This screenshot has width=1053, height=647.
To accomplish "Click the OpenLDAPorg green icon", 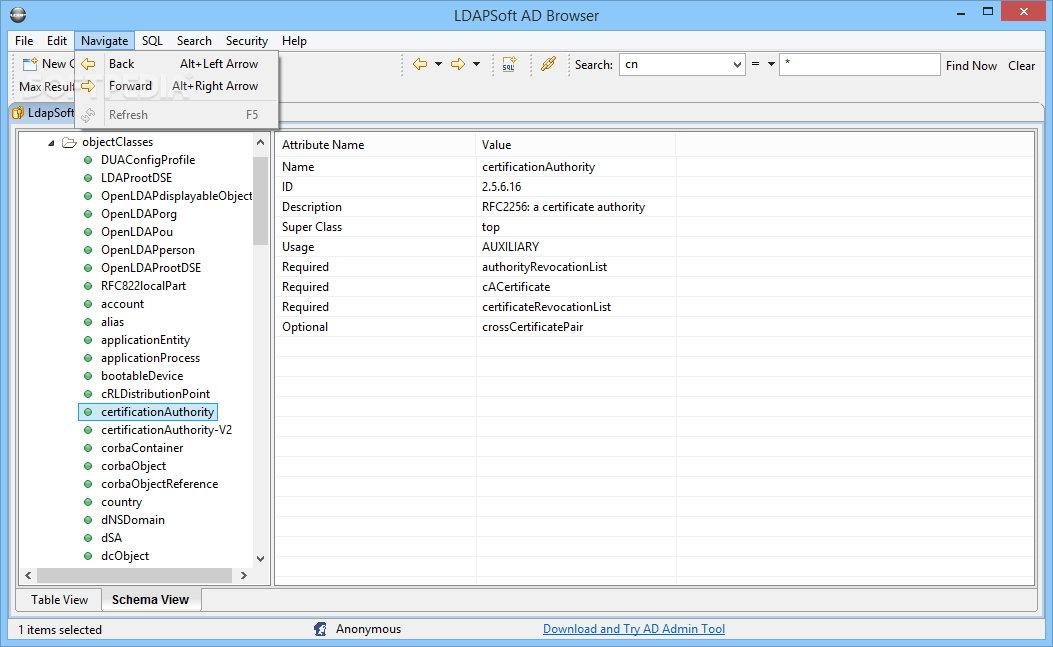I will (x=88, y=214).
